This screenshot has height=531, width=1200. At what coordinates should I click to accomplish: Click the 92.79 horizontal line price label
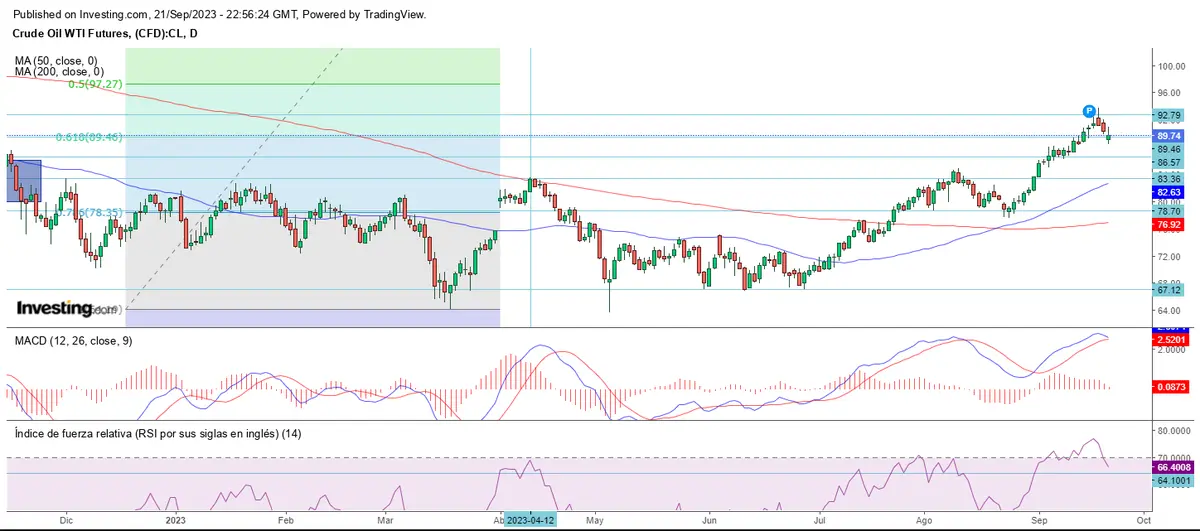pos(1168,116)
